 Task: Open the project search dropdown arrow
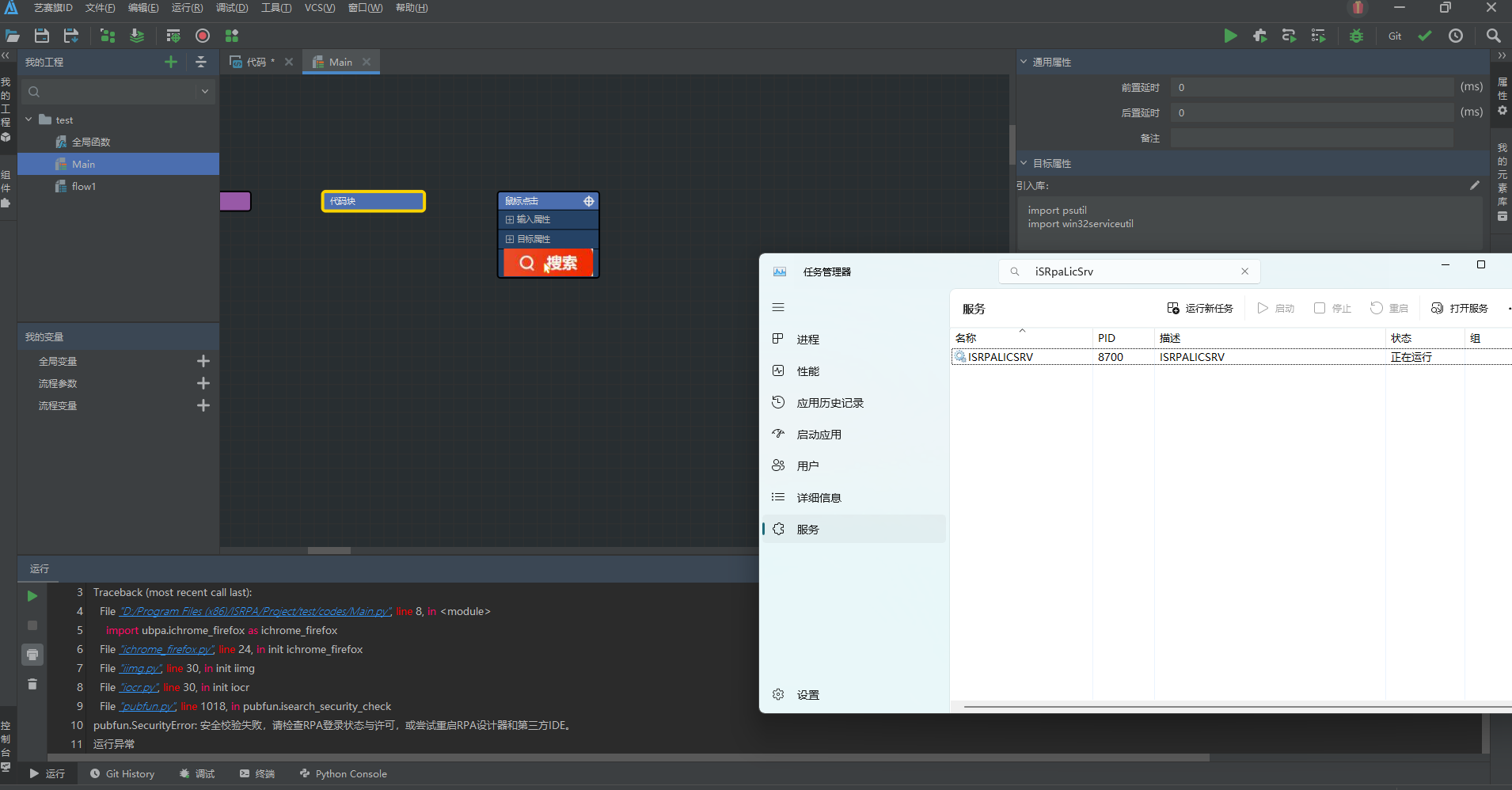pyautogui.click(x=205, y=91)
